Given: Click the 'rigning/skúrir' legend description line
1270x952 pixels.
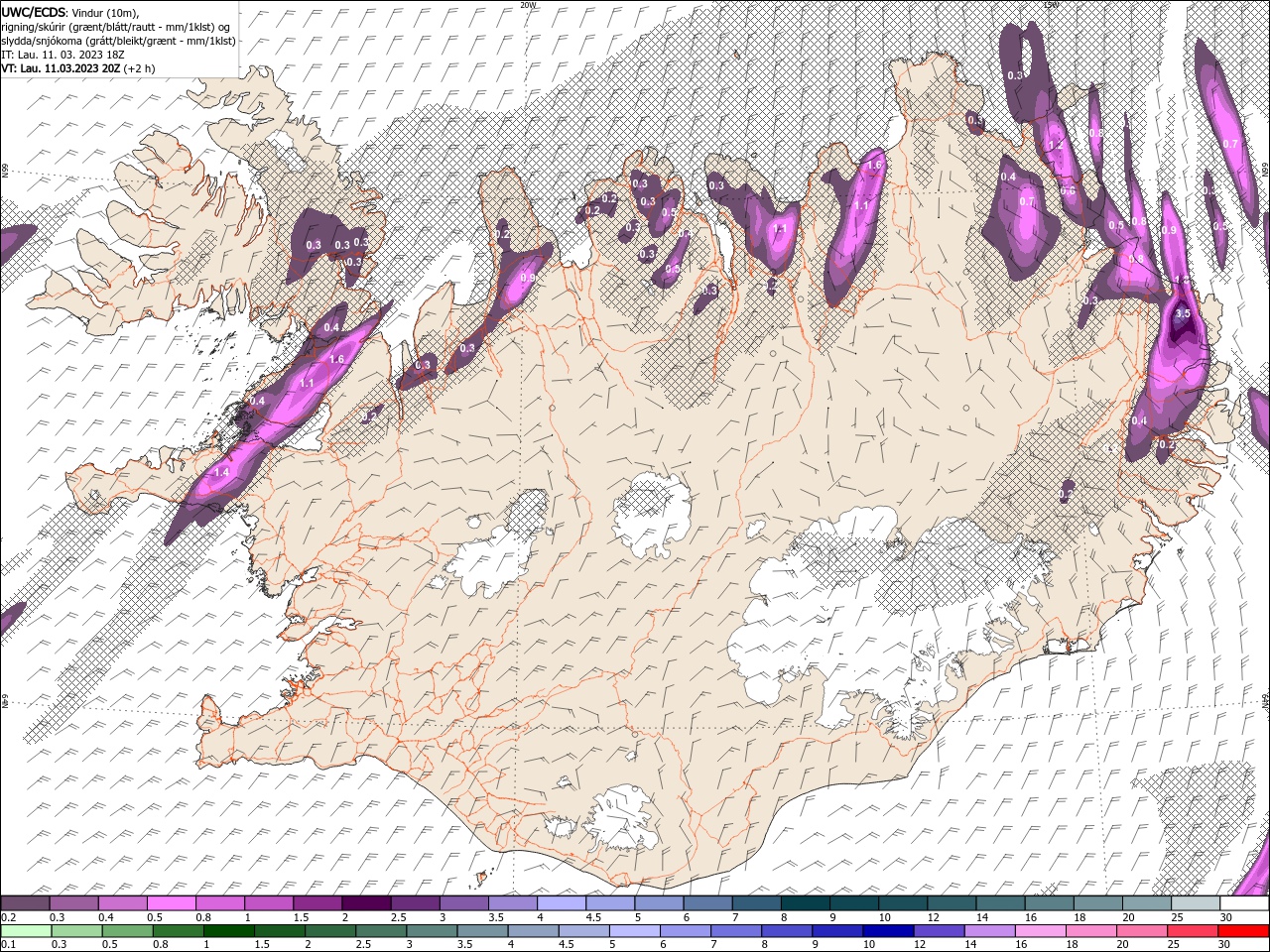Looking at the screenshot, I should [x=116, y=27].
